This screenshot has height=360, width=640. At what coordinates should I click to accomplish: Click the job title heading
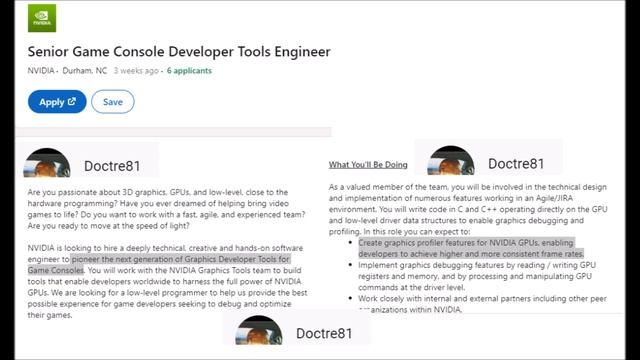pyautogui.click(x=179, y=51)
